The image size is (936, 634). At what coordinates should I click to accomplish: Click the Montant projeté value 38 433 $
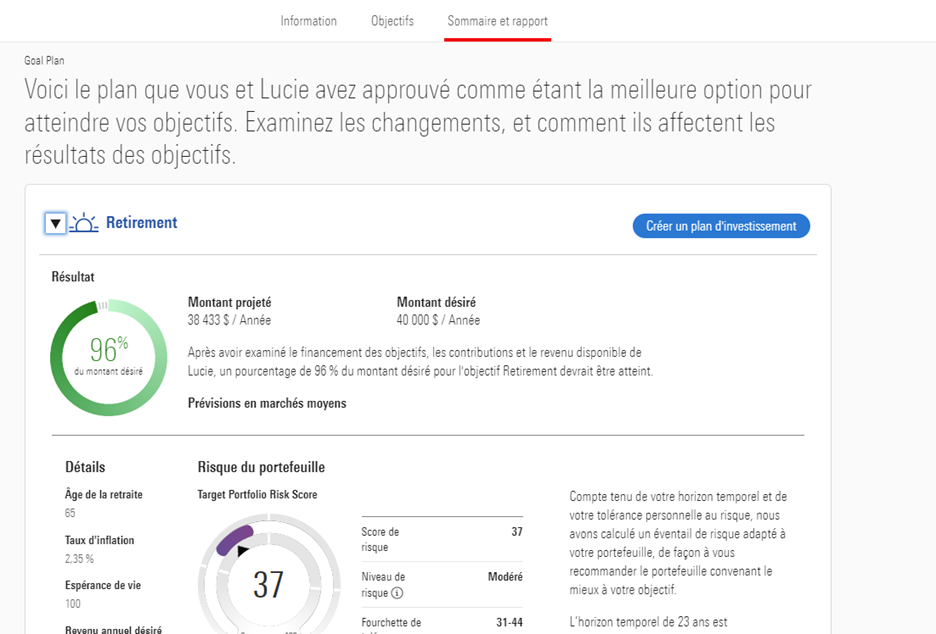tap(229, 320)
